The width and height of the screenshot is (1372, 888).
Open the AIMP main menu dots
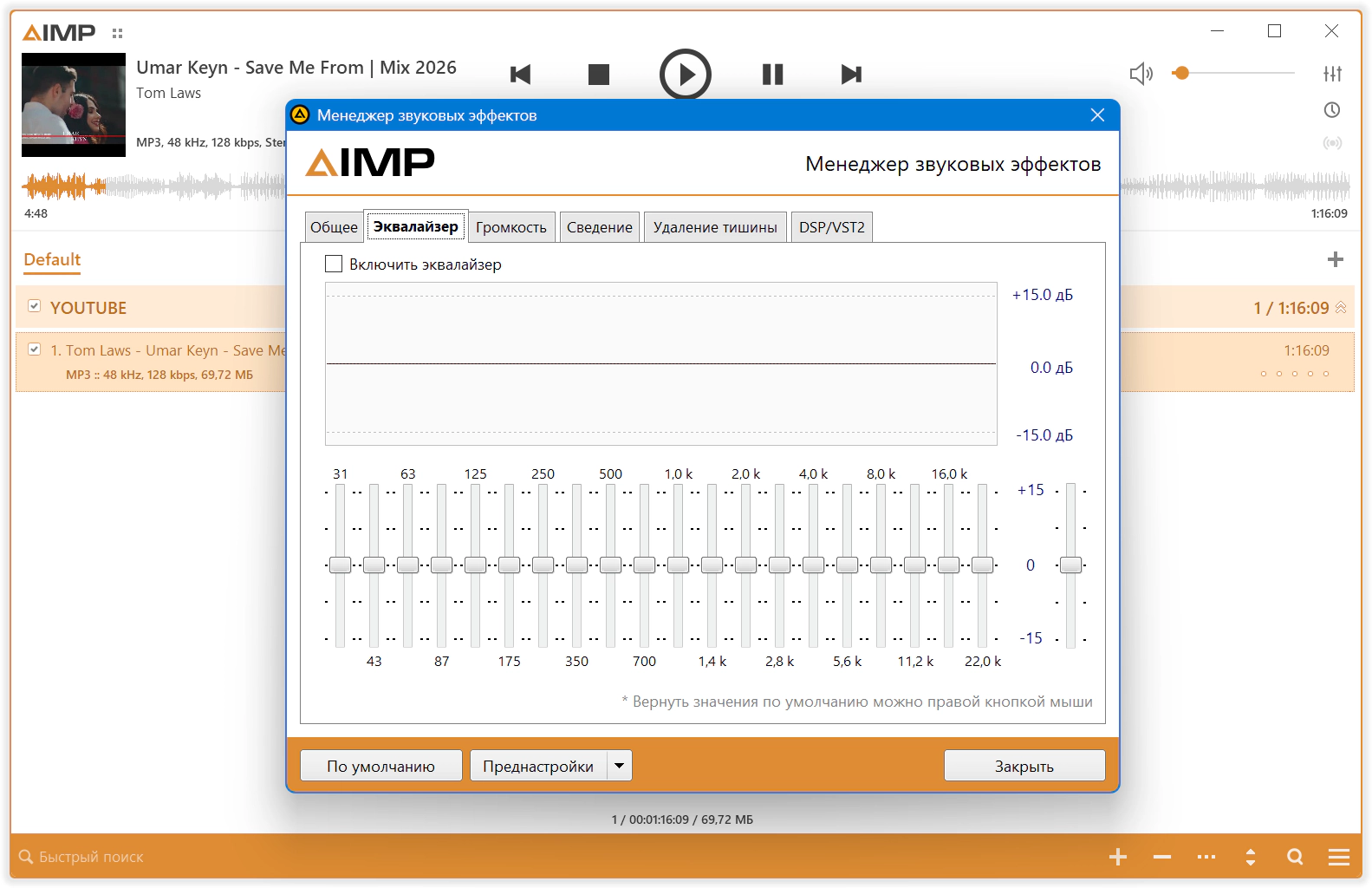point(117,34)
